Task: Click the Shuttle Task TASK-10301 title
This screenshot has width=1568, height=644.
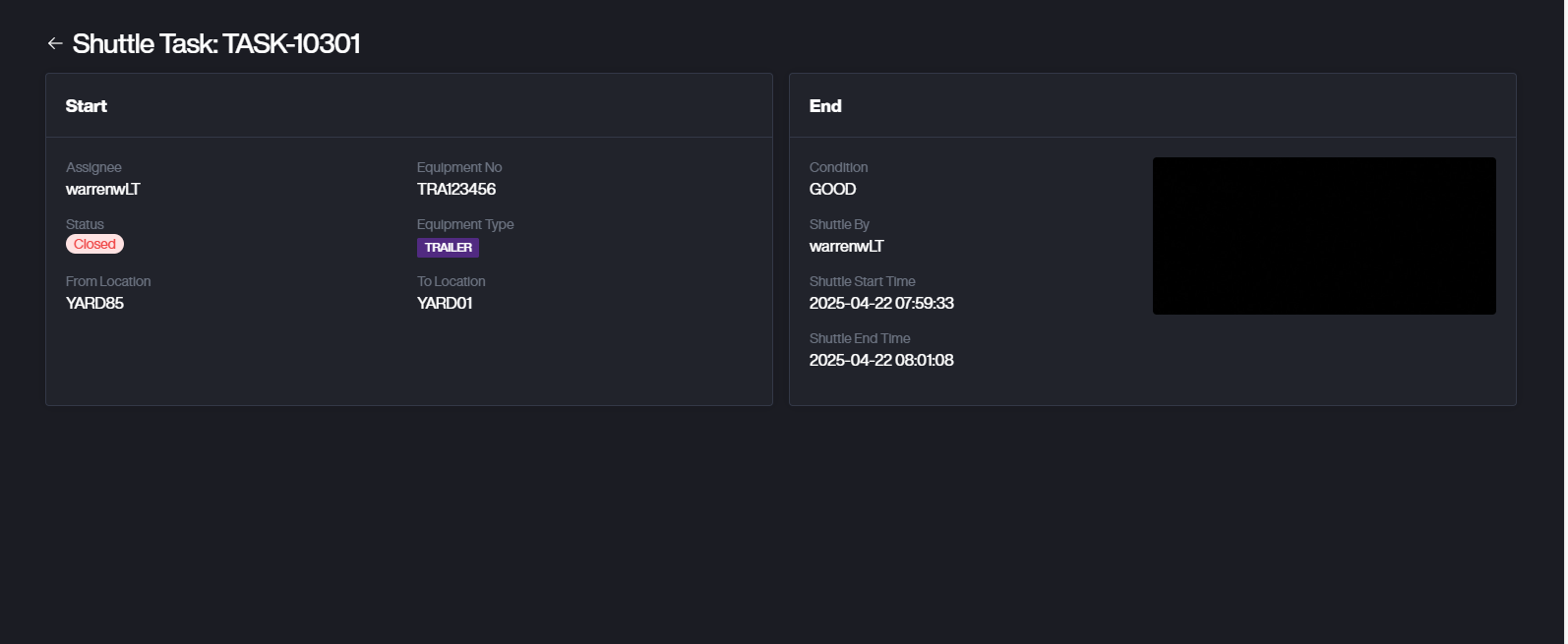Action: pos(216,43)
